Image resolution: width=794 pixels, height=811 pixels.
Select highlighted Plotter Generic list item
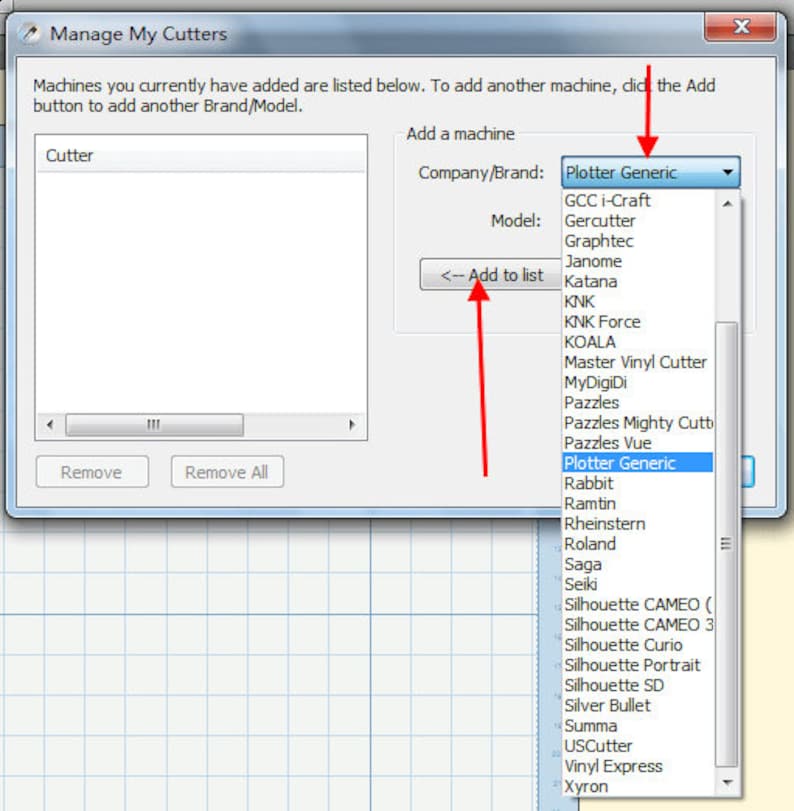tap(638, 462)
